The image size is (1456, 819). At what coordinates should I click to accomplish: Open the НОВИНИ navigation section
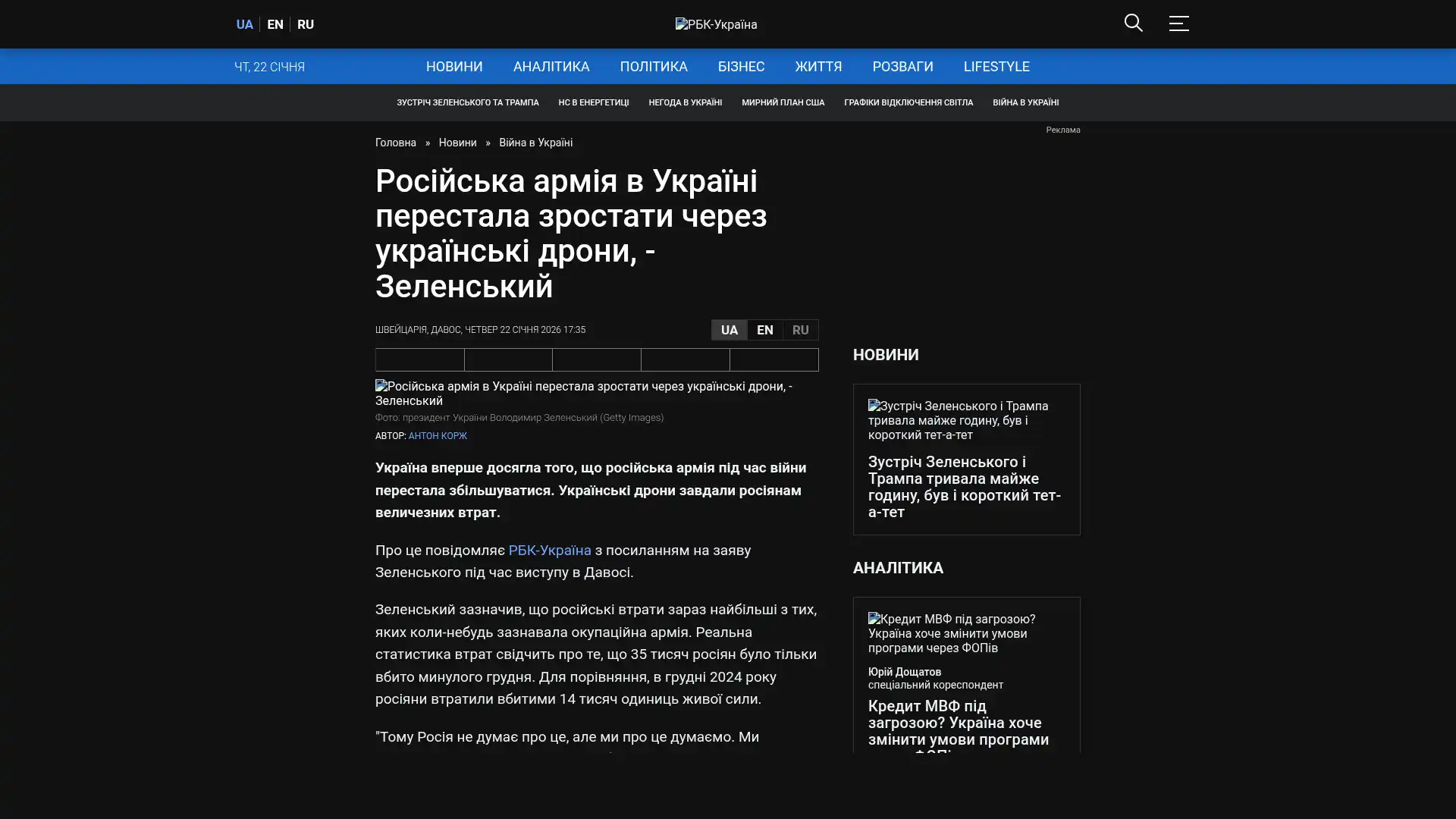454,67
